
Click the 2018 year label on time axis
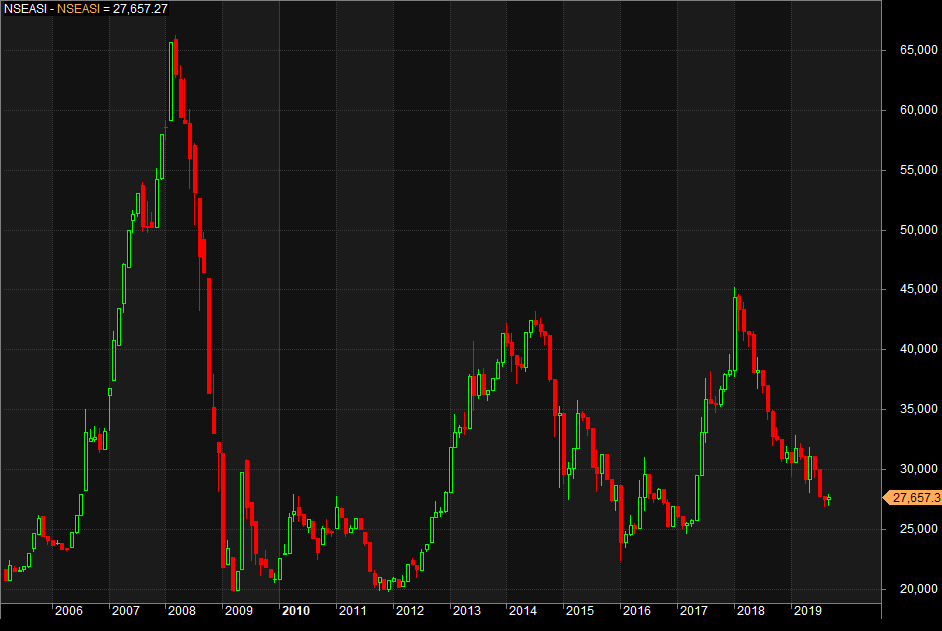click(x=751, y=611)
